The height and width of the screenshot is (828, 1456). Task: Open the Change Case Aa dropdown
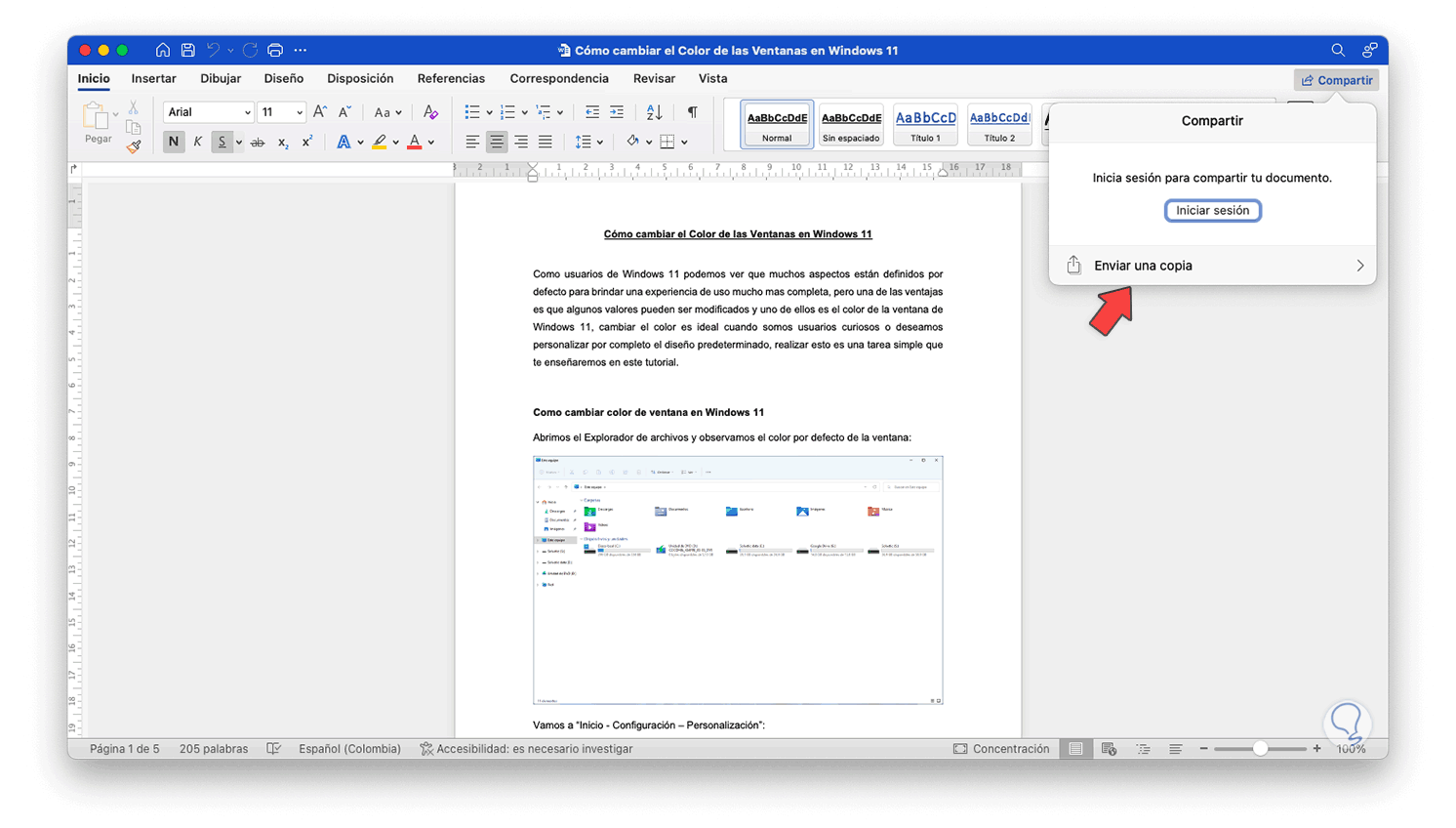(x=387, y=112)
